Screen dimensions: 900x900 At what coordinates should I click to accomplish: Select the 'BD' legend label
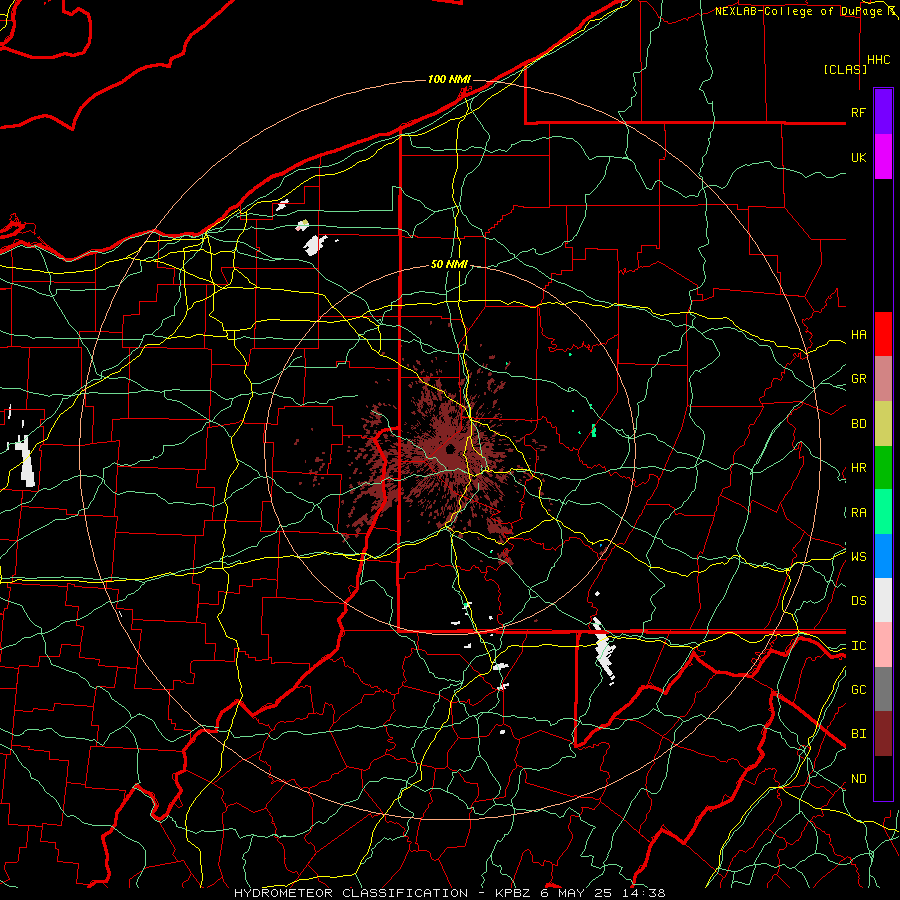(858, 424)
